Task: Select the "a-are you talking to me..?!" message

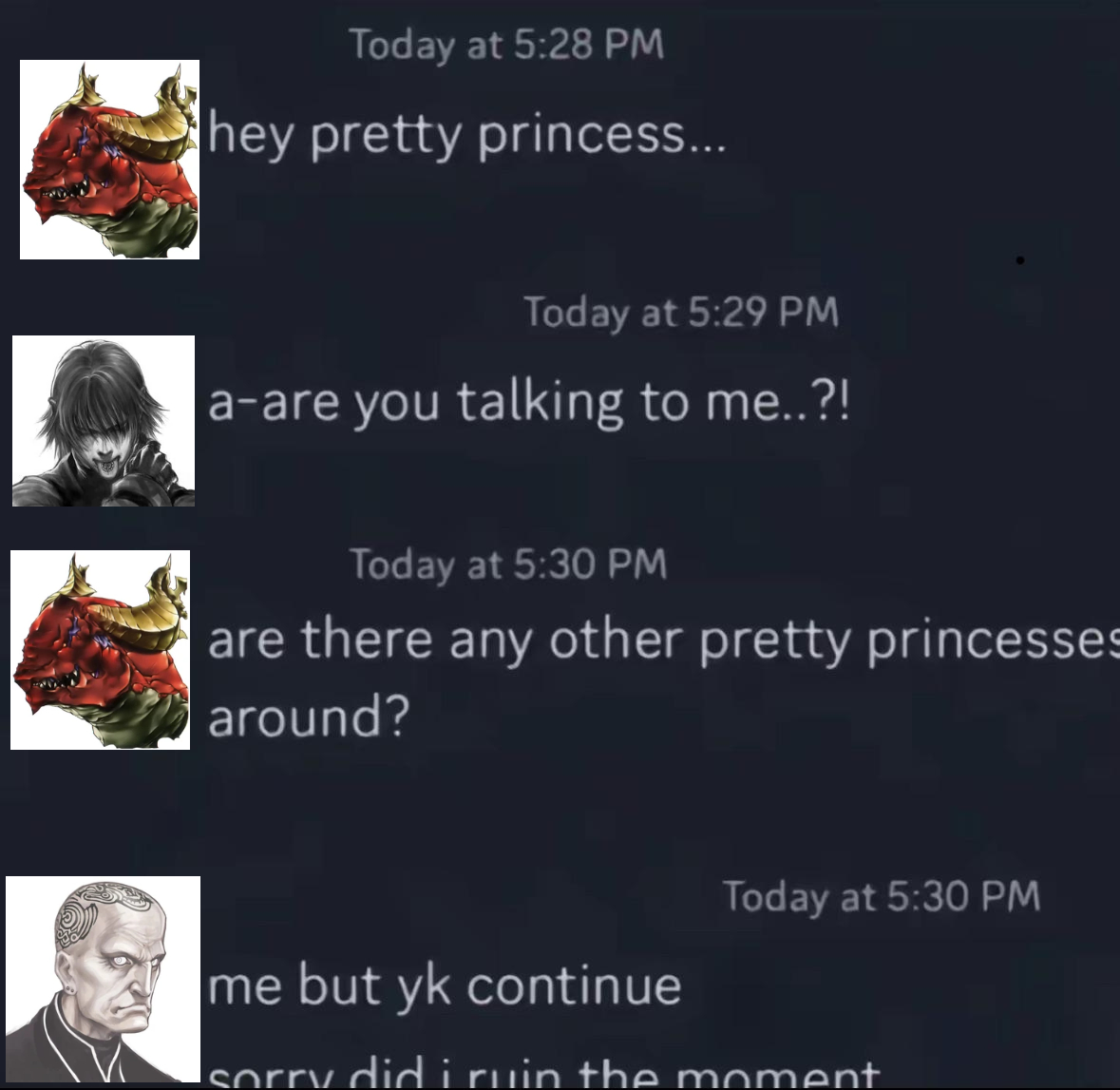Action: click(529, 403)
